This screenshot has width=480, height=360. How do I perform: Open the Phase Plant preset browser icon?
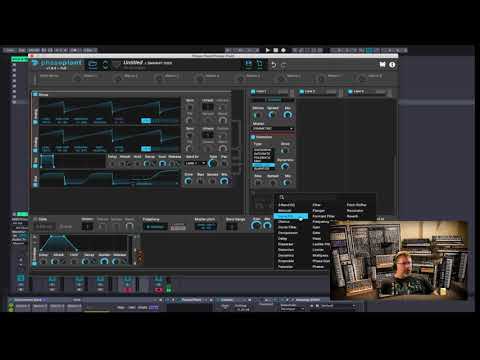point(93,65)
